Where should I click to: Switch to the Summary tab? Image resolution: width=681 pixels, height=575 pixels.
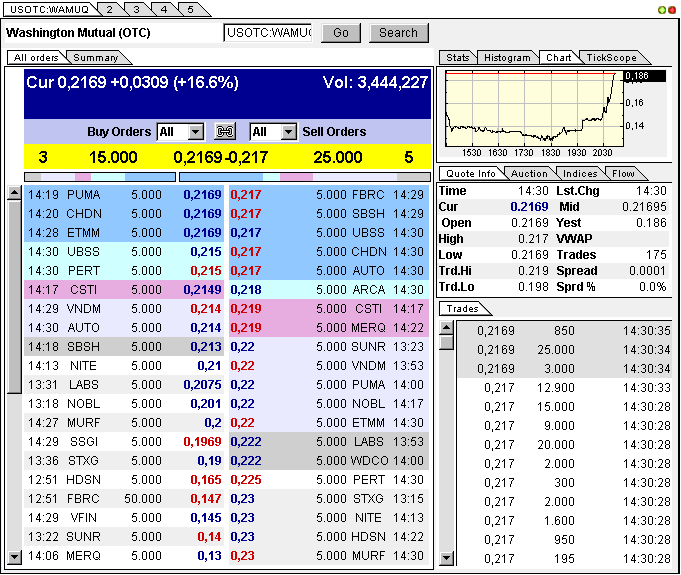(96, 58)
